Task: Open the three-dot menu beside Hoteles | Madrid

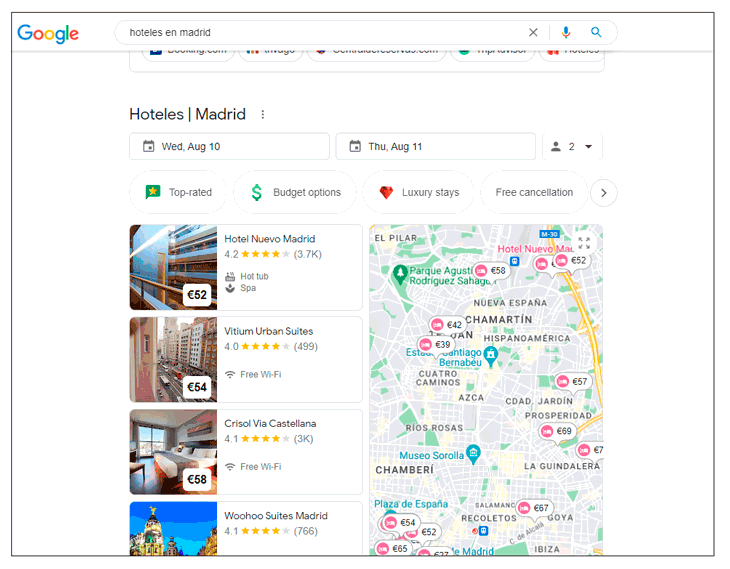Action: point(263,115)
